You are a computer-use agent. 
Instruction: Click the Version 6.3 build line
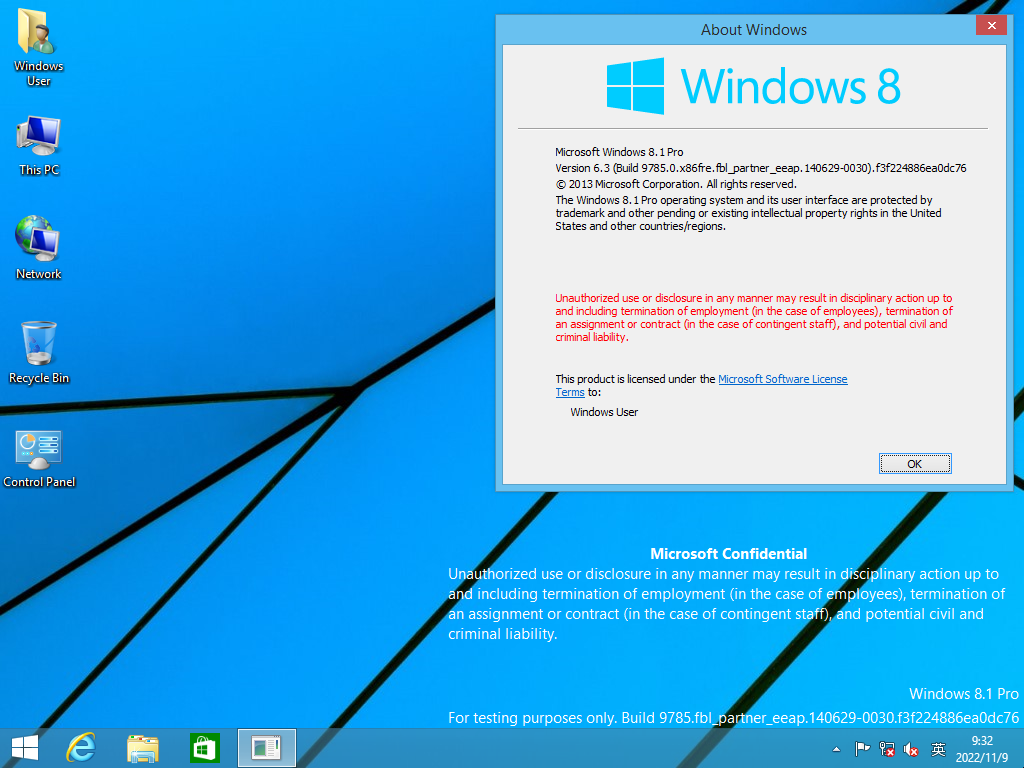coord(760,168)
